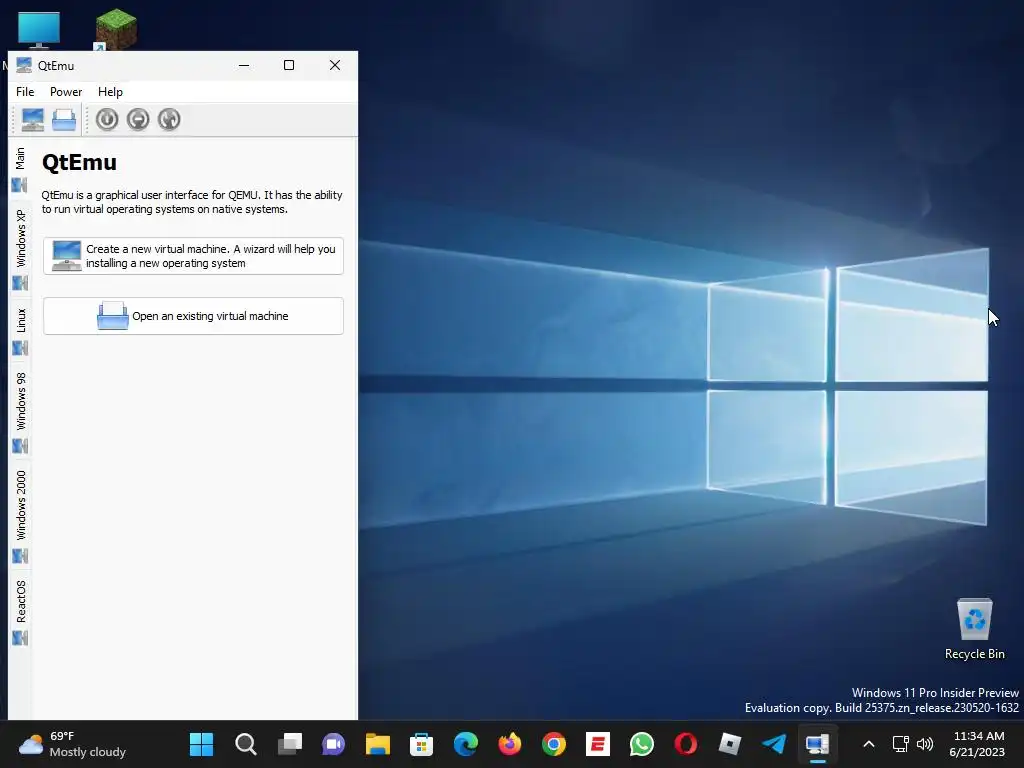This screenshot has width=1024, height=768.
Task: Open the Windows Start menu
Action: click(201, 744)
